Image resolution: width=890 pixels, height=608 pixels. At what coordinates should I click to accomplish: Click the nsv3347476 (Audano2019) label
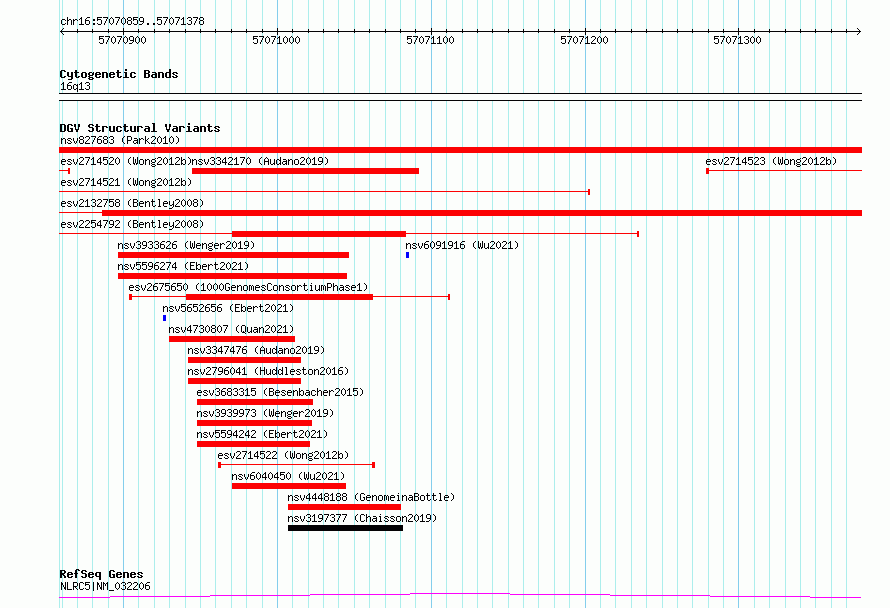pyautogui.click(x=256, y=350)
